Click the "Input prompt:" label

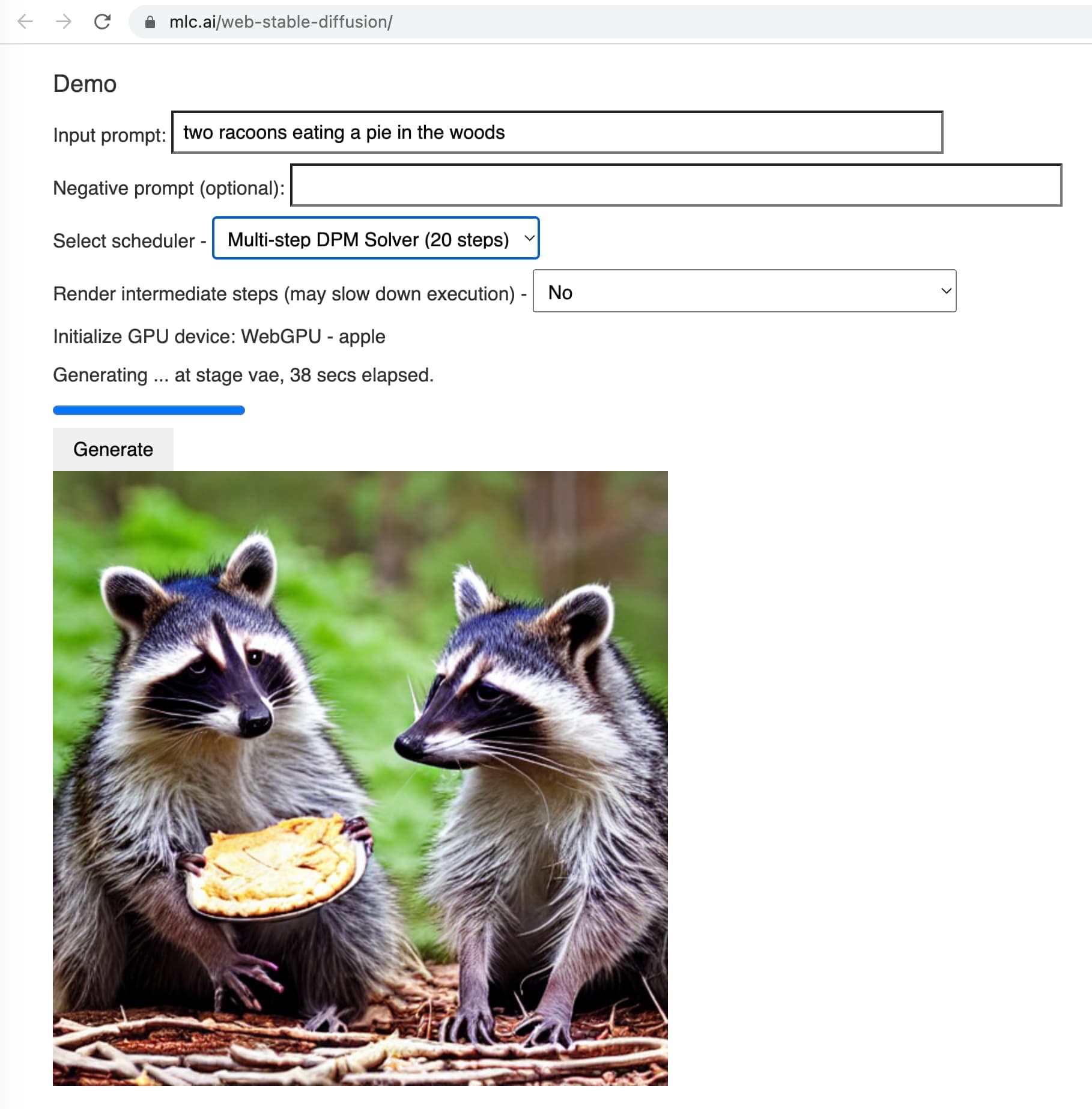(x=109, y=135)
